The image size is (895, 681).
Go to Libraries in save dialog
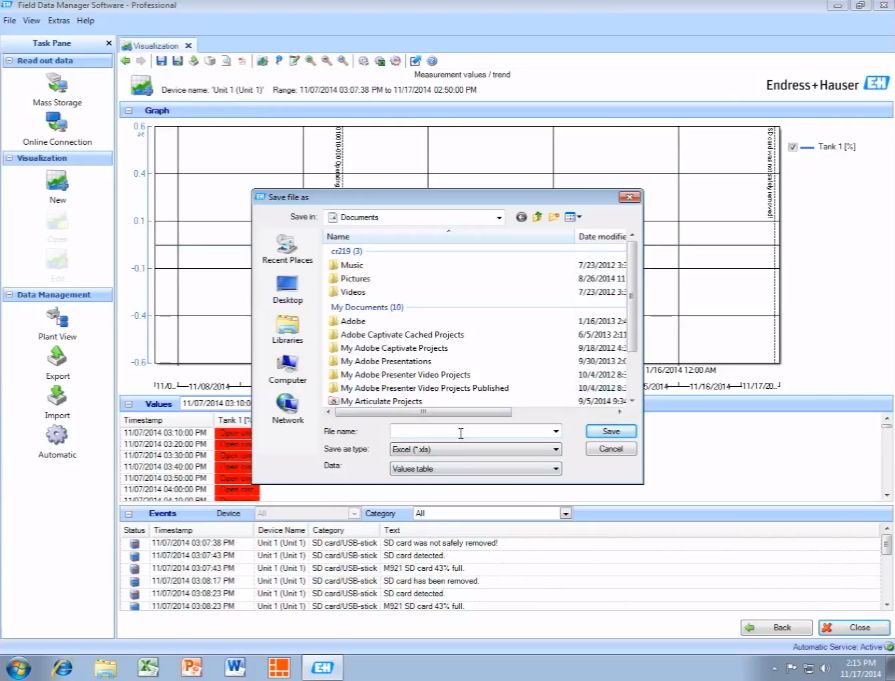(287, 329)
